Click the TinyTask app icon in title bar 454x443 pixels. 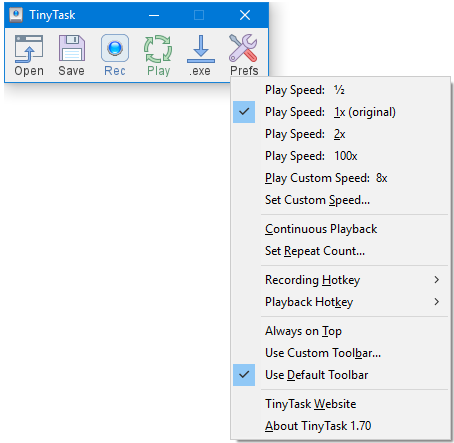[16, 15]
